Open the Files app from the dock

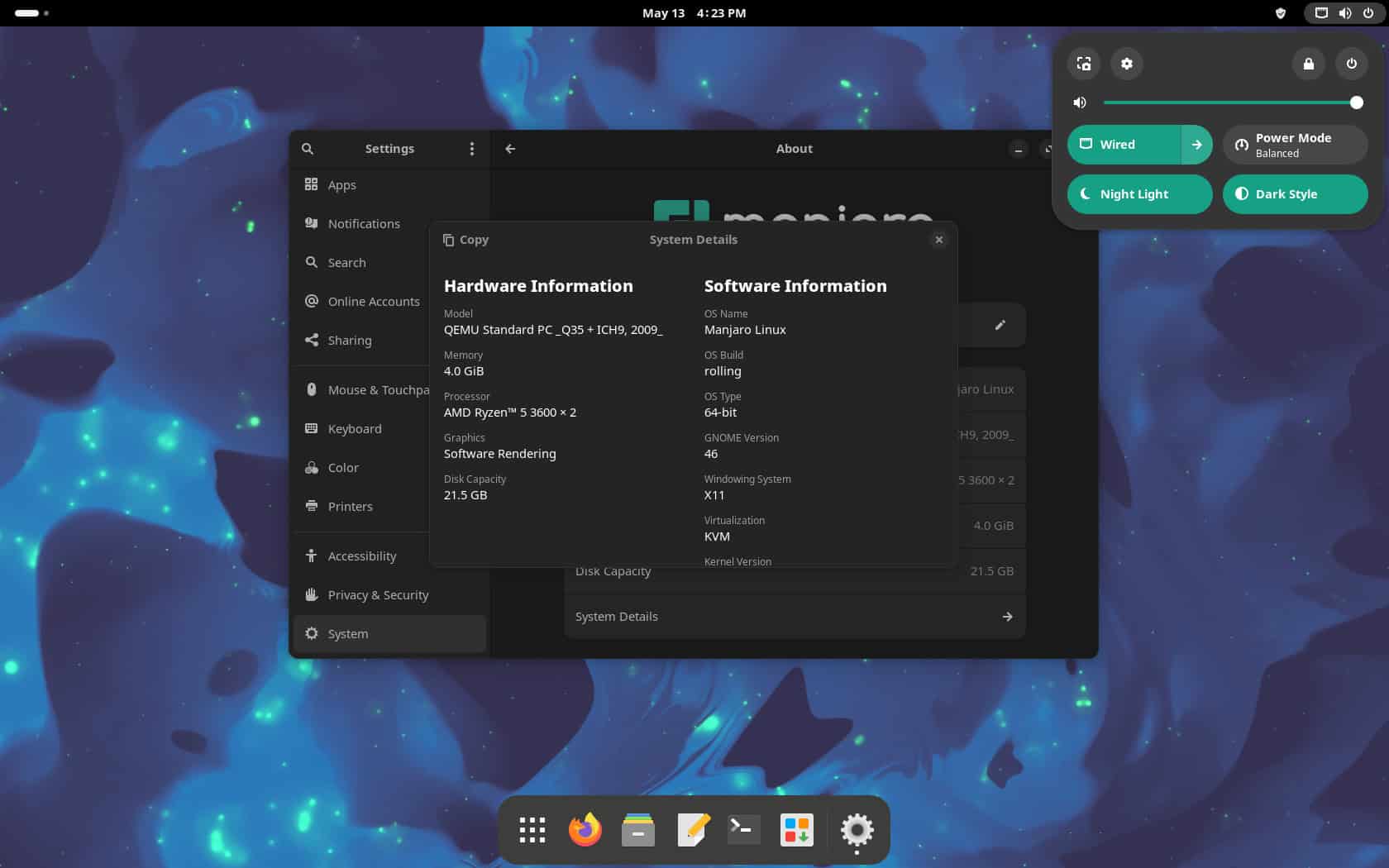pos(638,830)
